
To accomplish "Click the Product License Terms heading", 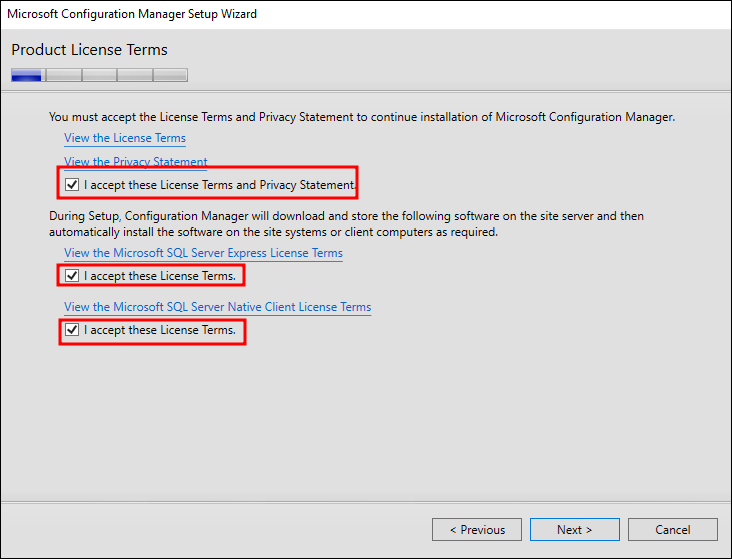I will click(89, 50).
